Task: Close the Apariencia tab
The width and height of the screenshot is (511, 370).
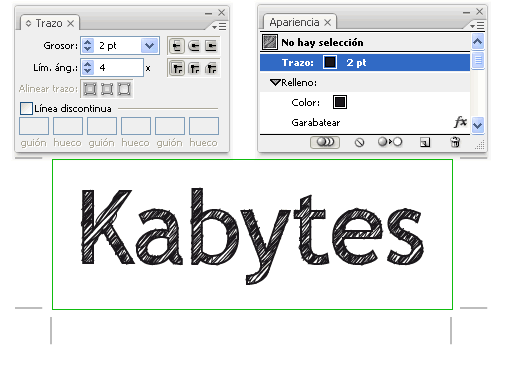Action: click(328, 23)
